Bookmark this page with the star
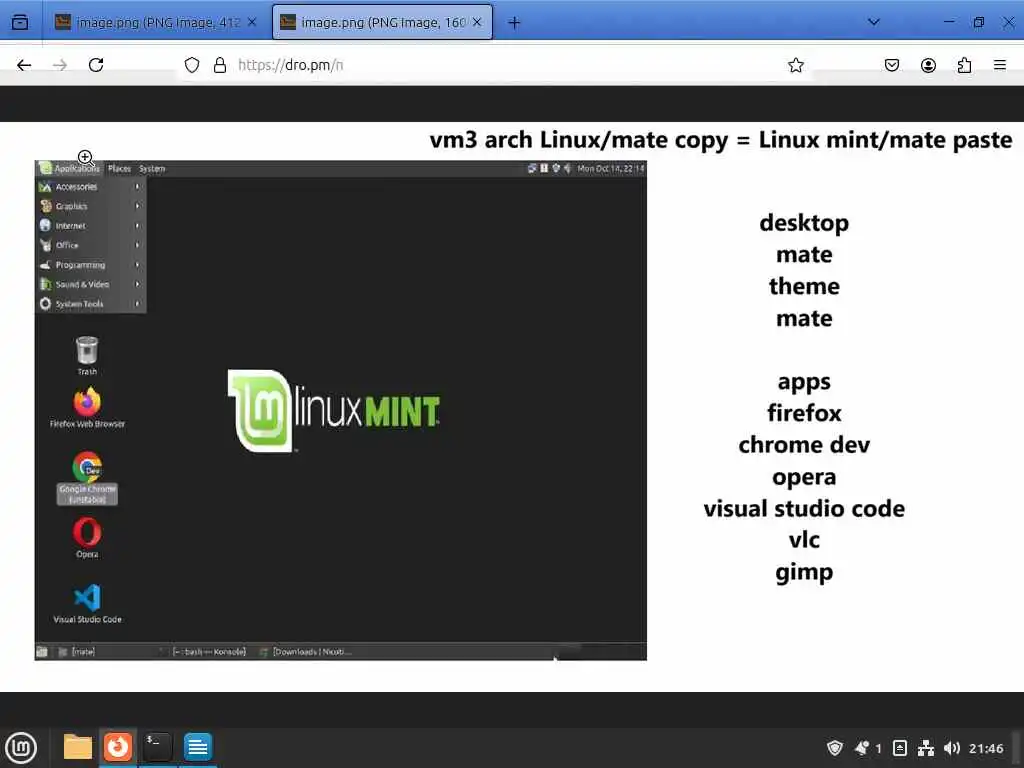This screenshot has width=1024, height=768. coord(795,65)
